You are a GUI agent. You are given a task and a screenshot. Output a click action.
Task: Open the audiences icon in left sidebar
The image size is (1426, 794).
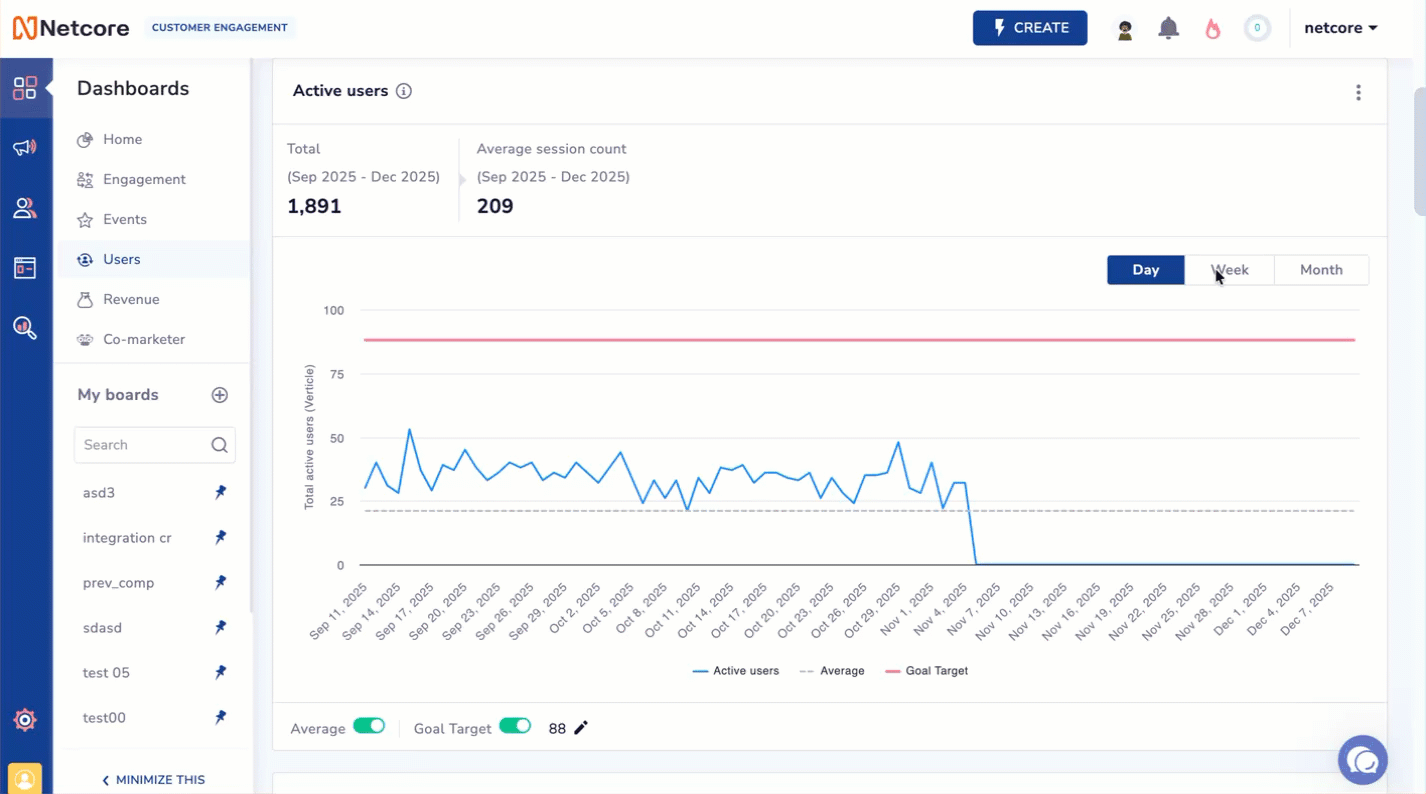pos(26,208)
